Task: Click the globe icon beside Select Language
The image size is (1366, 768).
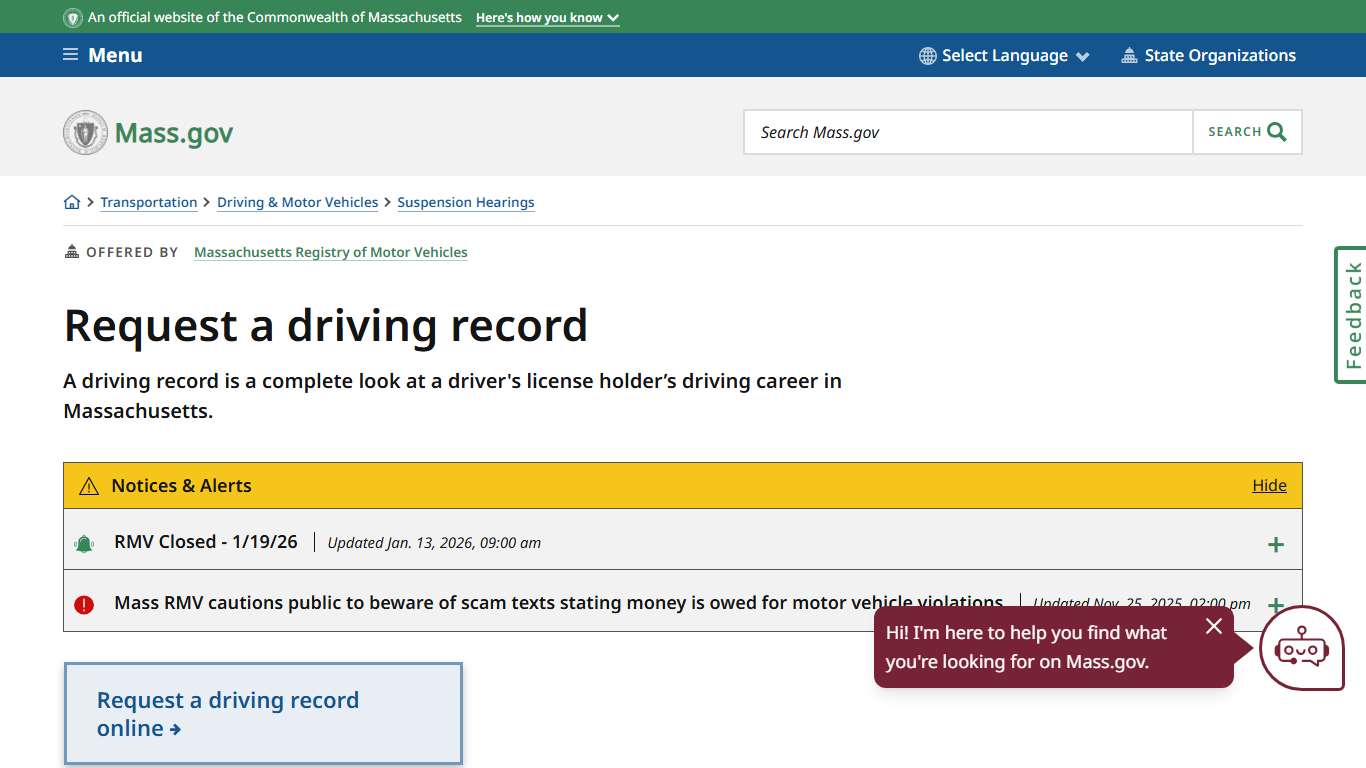Action: click(x=925, y=55)
